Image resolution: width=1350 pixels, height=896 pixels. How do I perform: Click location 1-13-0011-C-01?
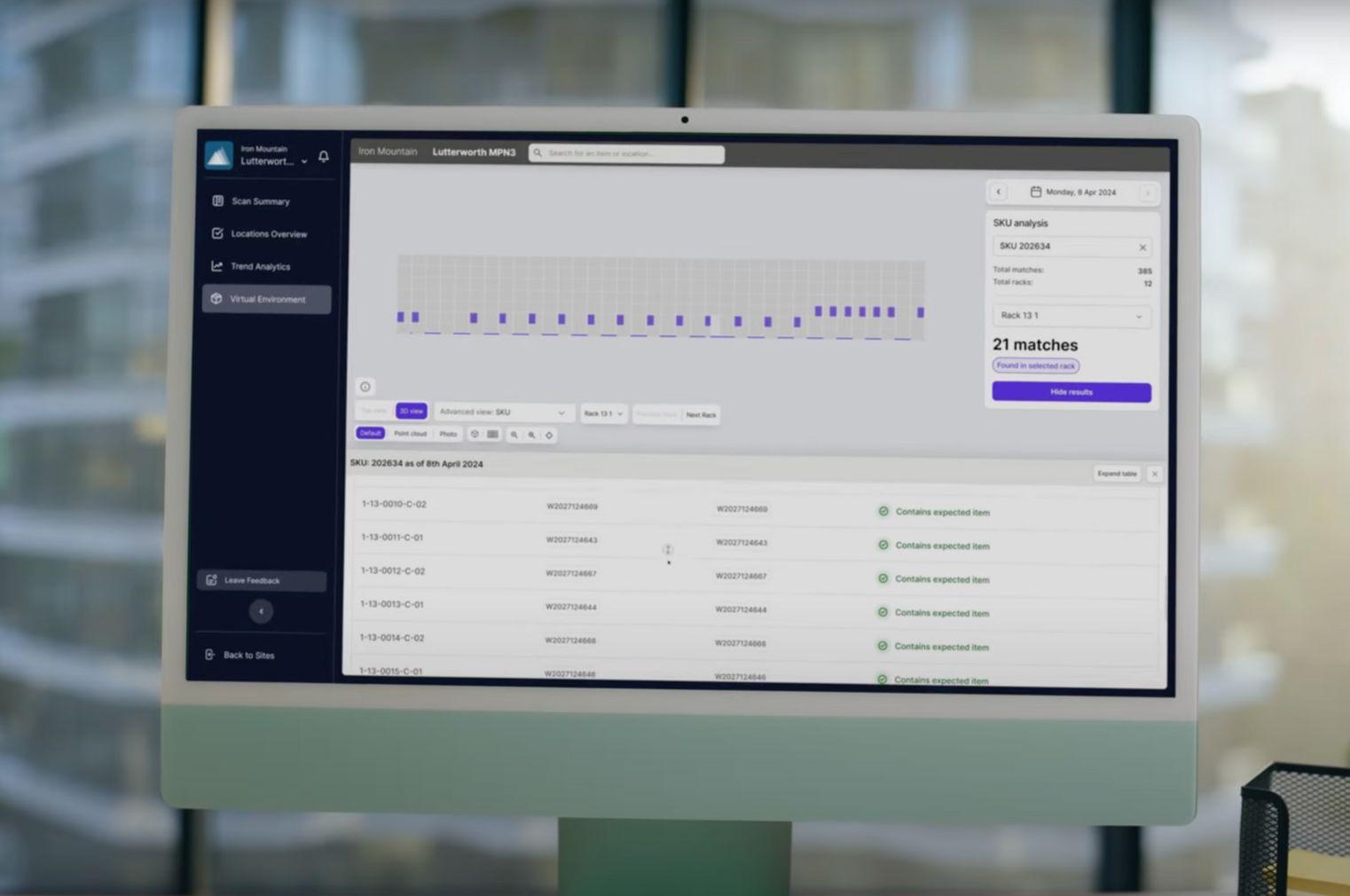tap(392, 538)
